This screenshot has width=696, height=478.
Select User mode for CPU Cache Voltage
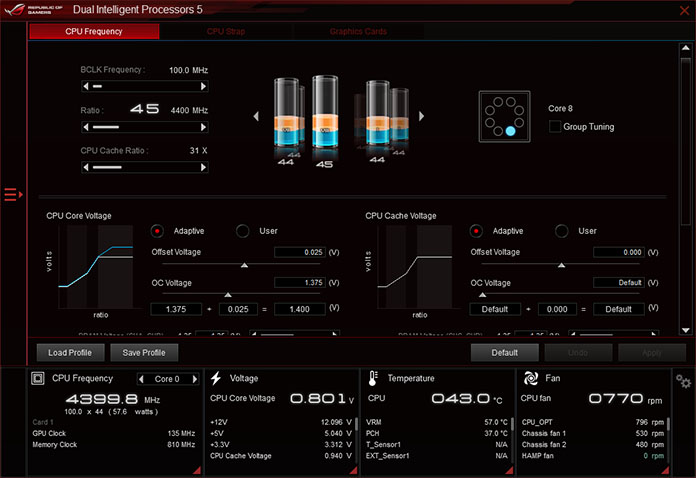pyautogui.click(x=562, y=231)
